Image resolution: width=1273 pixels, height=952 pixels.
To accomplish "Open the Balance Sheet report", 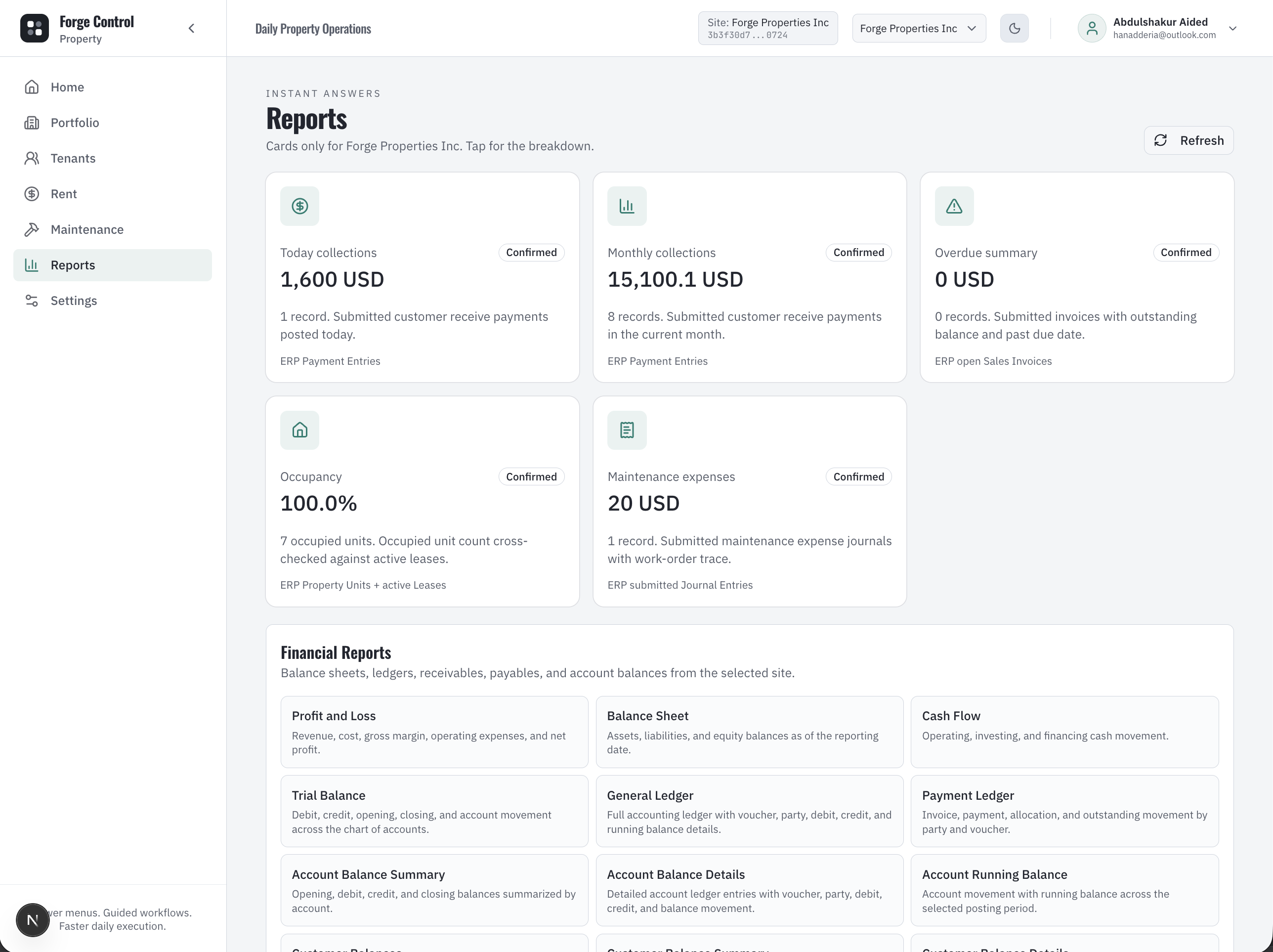I will 749,732.
